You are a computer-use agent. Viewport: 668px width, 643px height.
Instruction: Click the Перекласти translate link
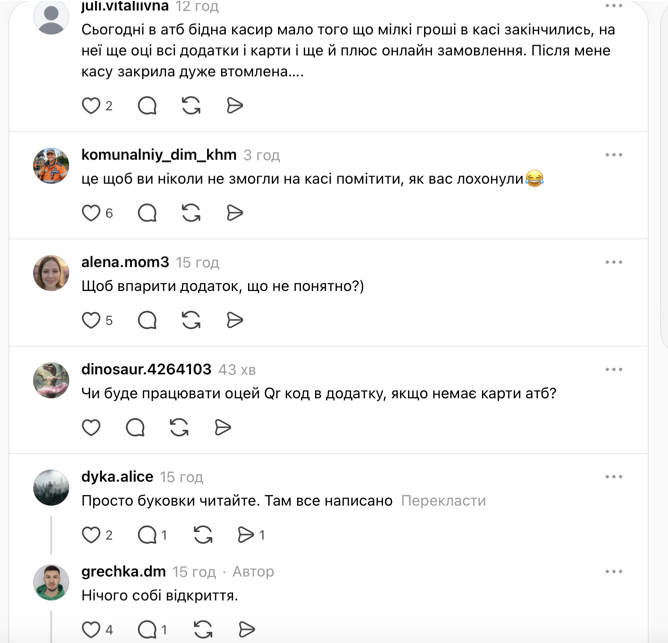[443, 500]
